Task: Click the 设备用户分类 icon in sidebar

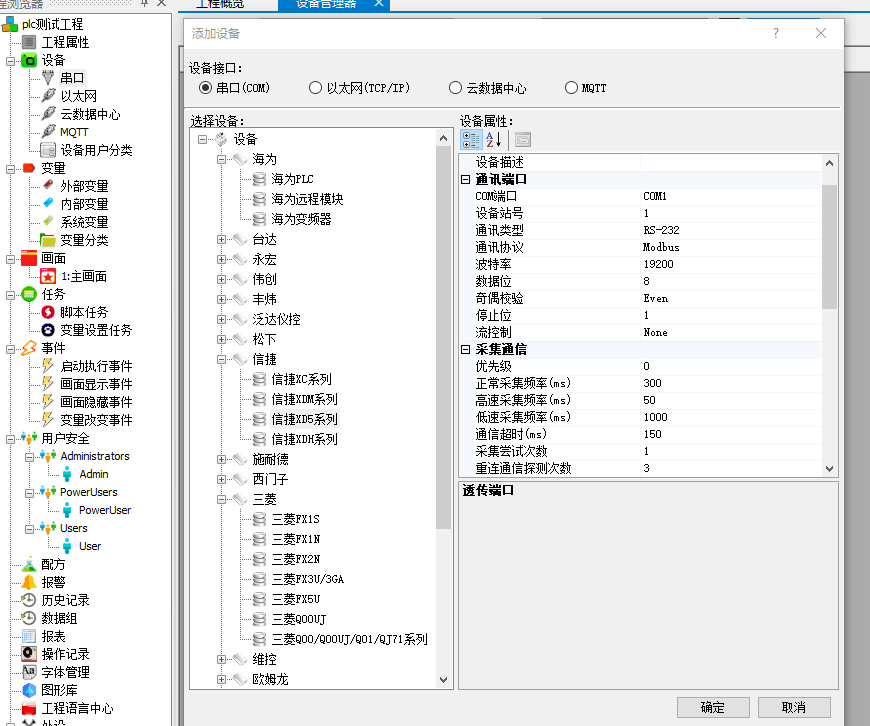Action: tap(48, 150)
